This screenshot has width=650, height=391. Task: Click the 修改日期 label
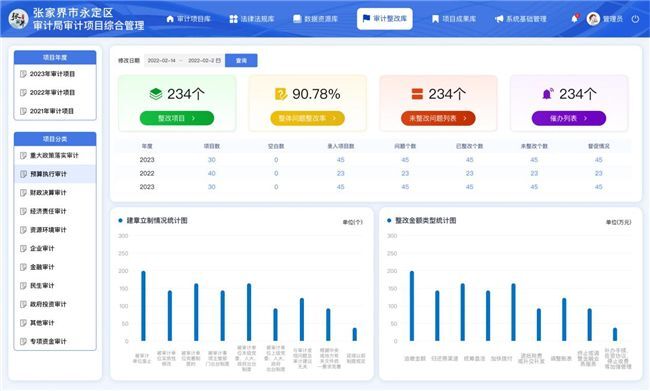(129, 61)
